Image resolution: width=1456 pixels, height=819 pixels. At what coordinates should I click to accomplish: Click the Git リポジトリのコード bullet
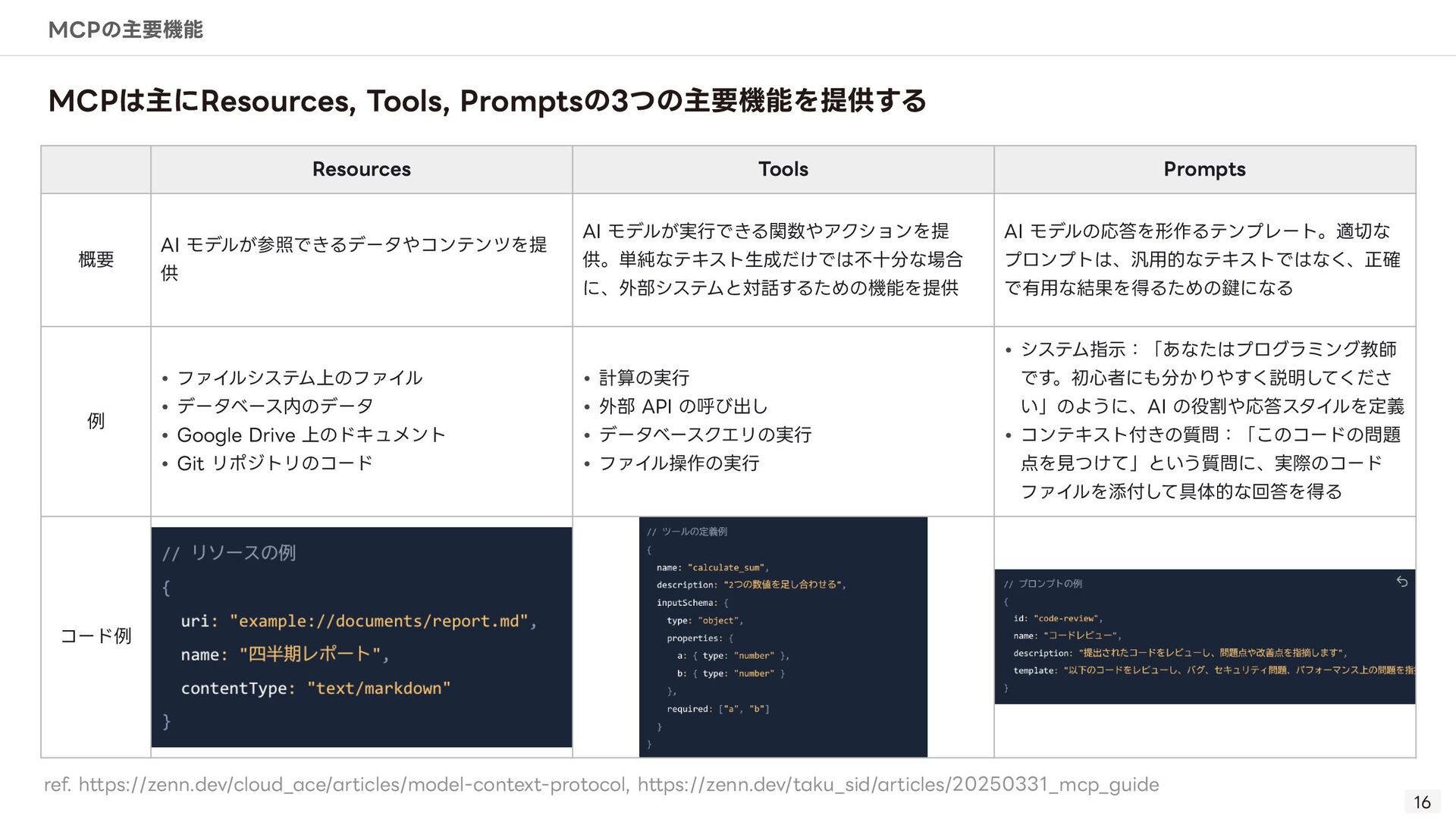275,463
